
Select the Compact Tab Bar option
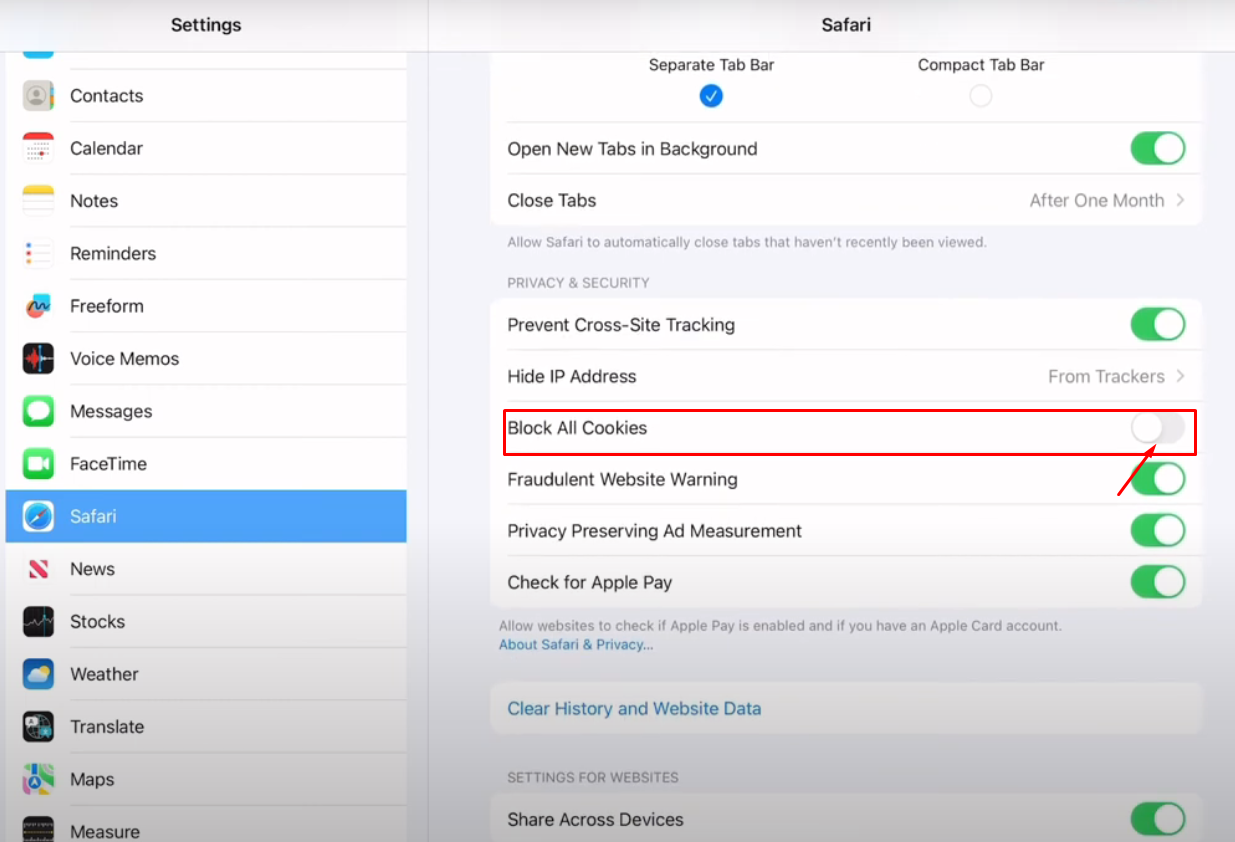[981, 96]
